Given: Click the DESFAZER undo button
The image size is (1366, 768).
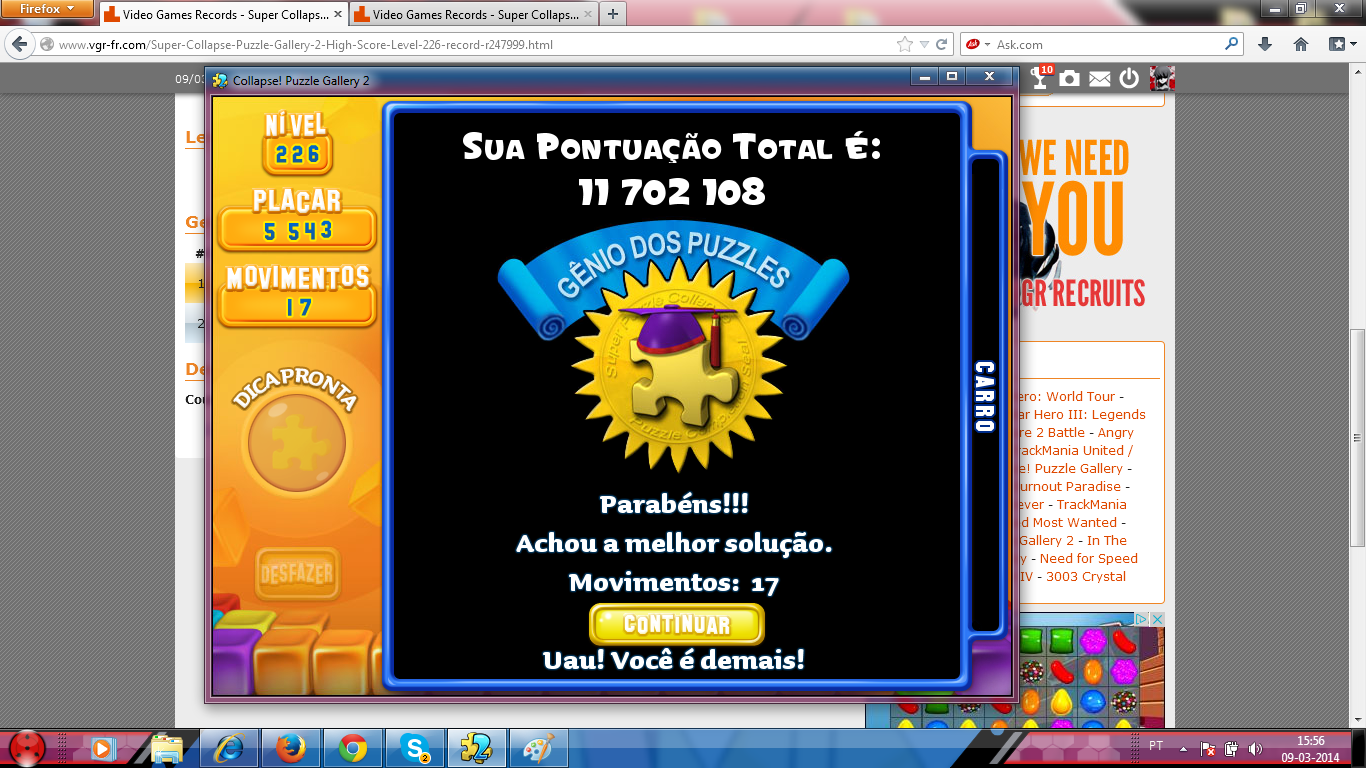Looking at the screenshot, I should [297, 574].
